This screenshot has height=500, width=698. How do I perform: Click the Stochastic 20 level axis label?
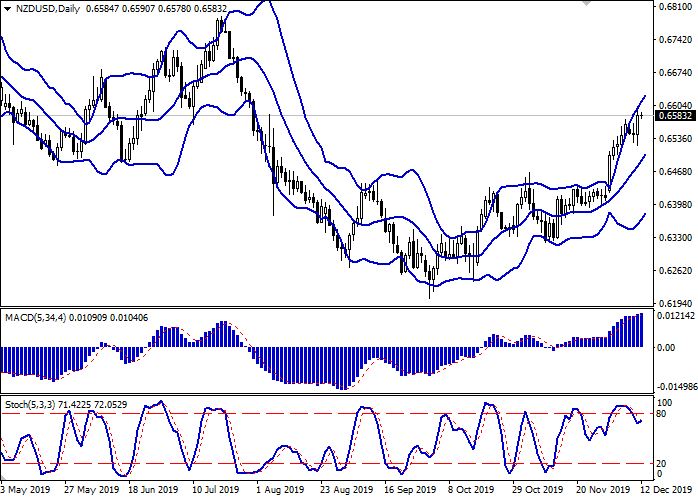point(662,464)
